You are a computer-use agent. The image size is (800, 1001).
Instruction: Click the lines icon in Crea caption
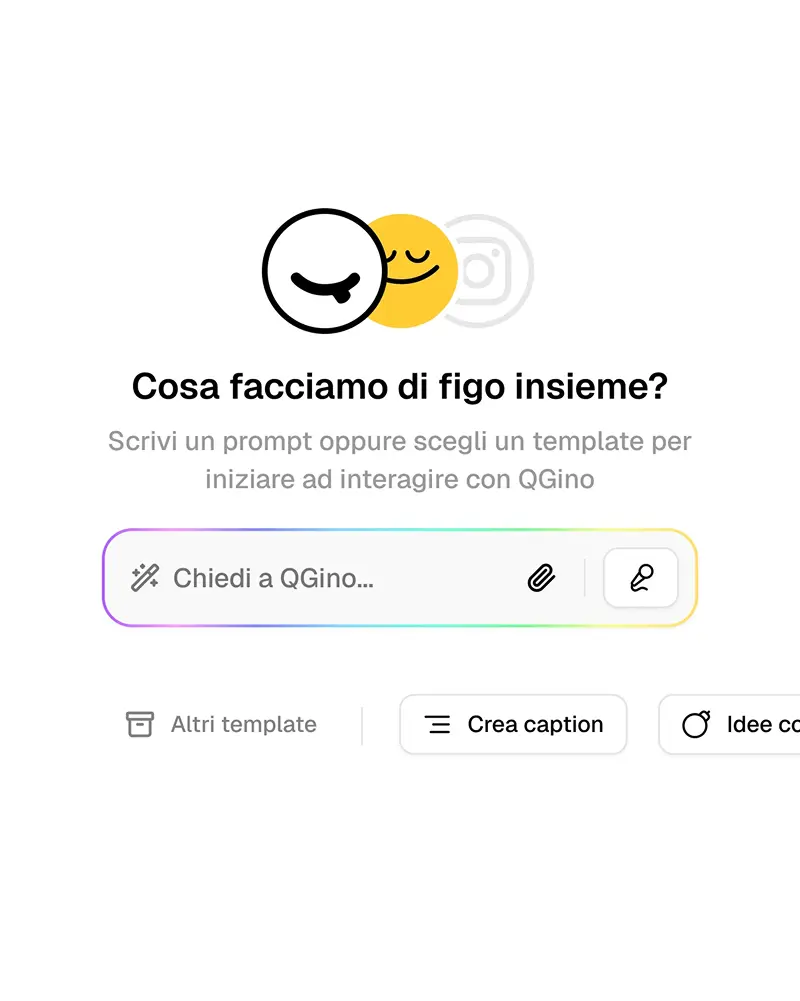pos(437,725)
